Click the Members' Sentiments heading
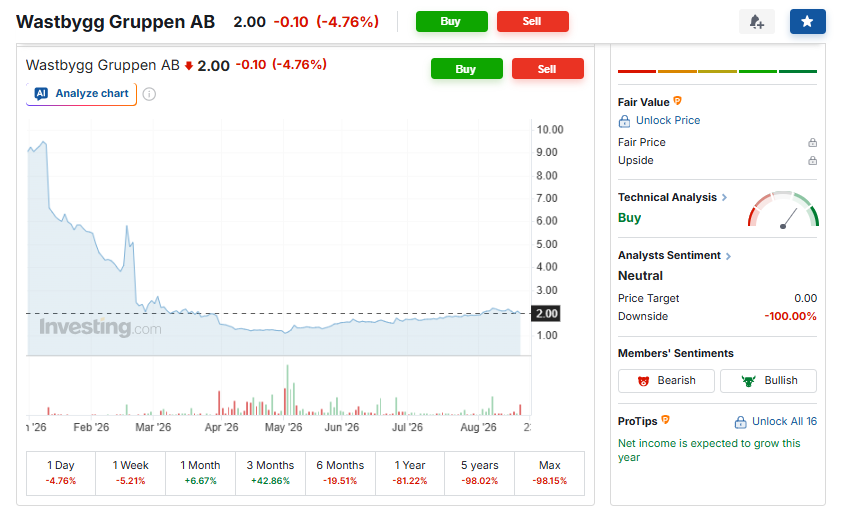This screenshot has height=521, width=846. pyautogui.click(x=676, y=353)
